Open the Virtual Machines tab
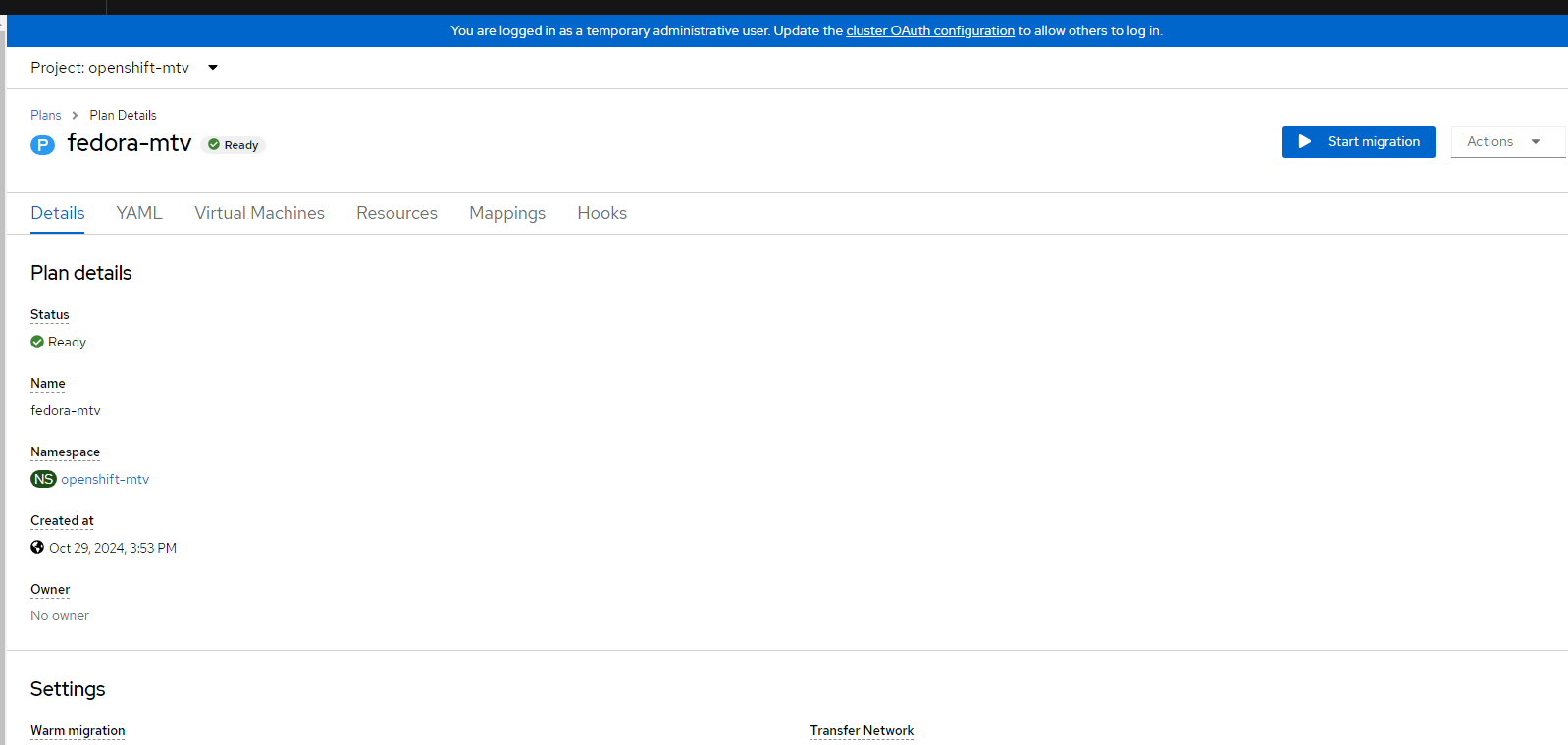The height and width of the screenshot is (745, 1568). click(259, 213)
